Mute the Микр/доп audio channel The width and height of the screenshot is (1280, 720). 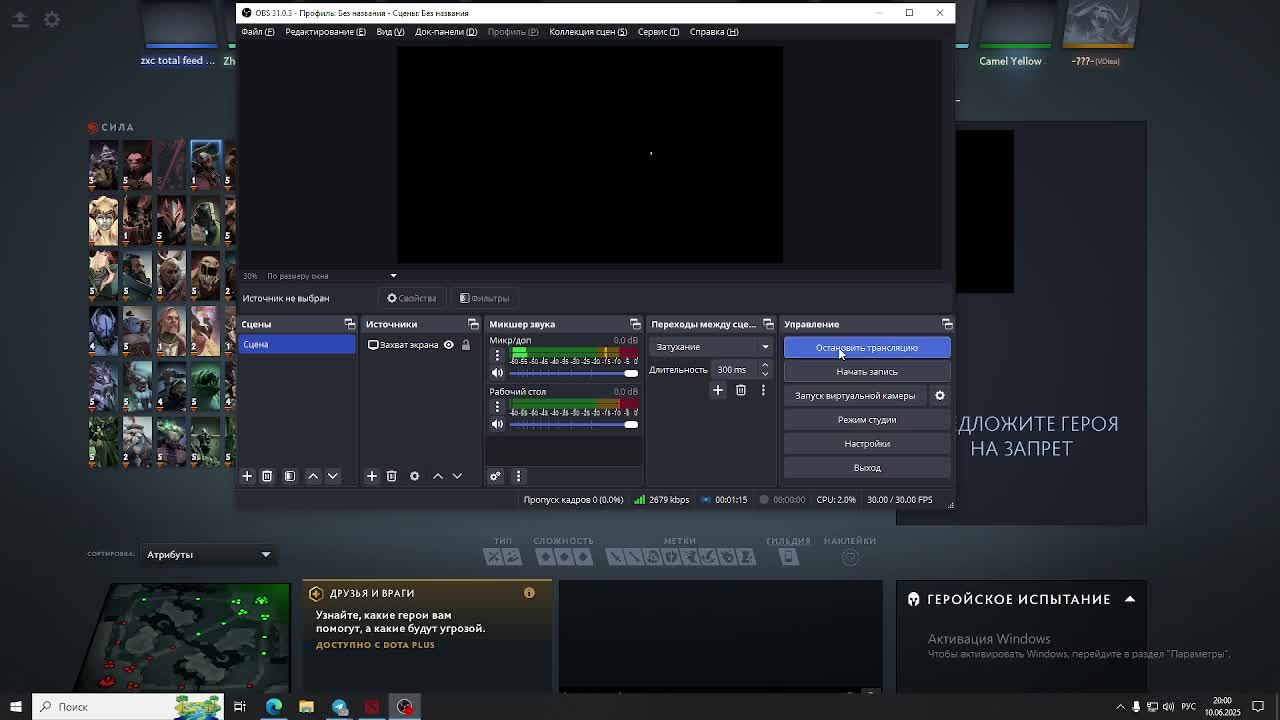[497, 372]
